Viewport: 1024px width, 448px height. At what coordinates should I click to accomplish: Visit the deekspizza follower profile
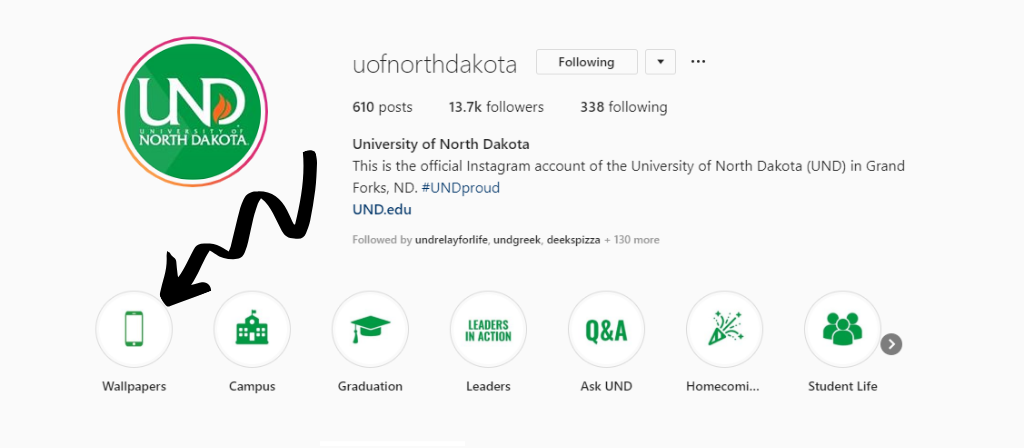(x=574, y=240)
